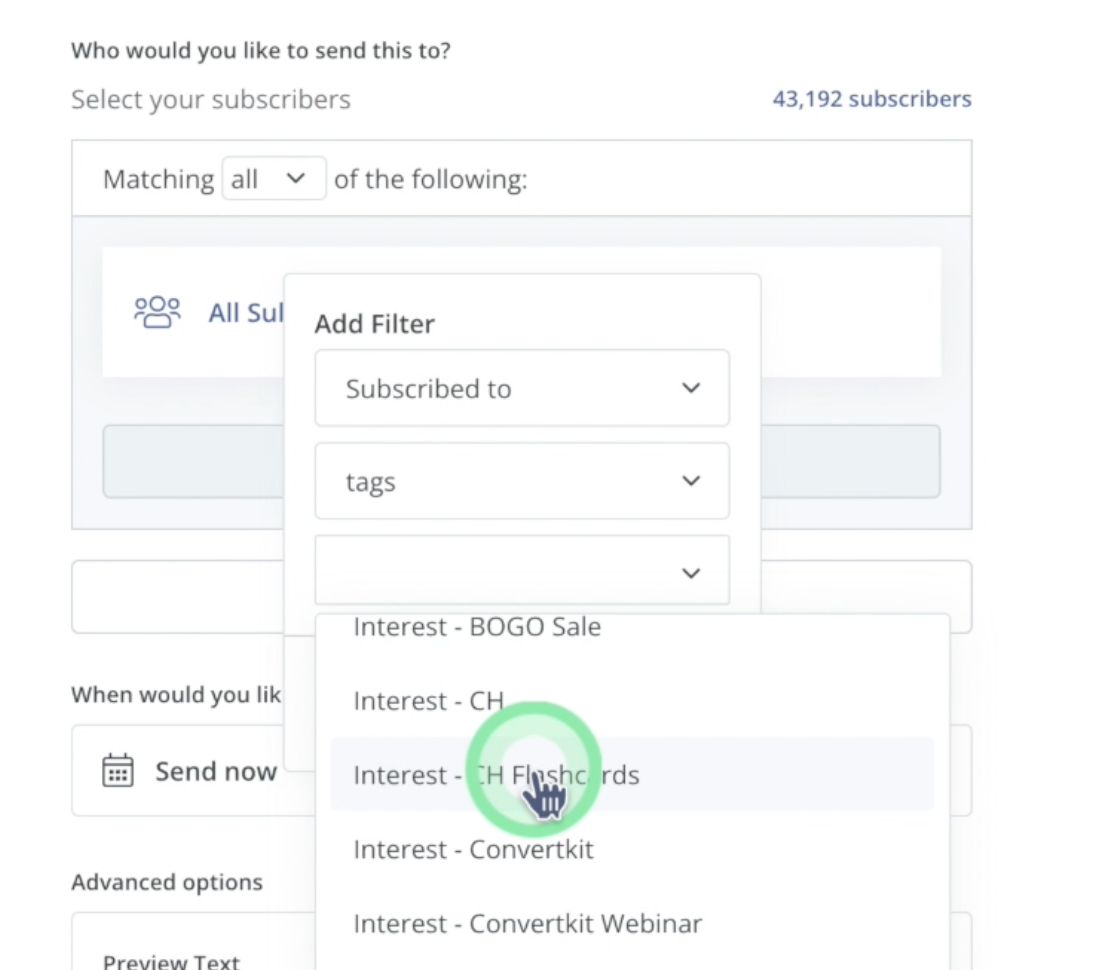Click Who would you like to send this to
The width and height of the screenshot is (1110, 970).
(x=261, y=51)
